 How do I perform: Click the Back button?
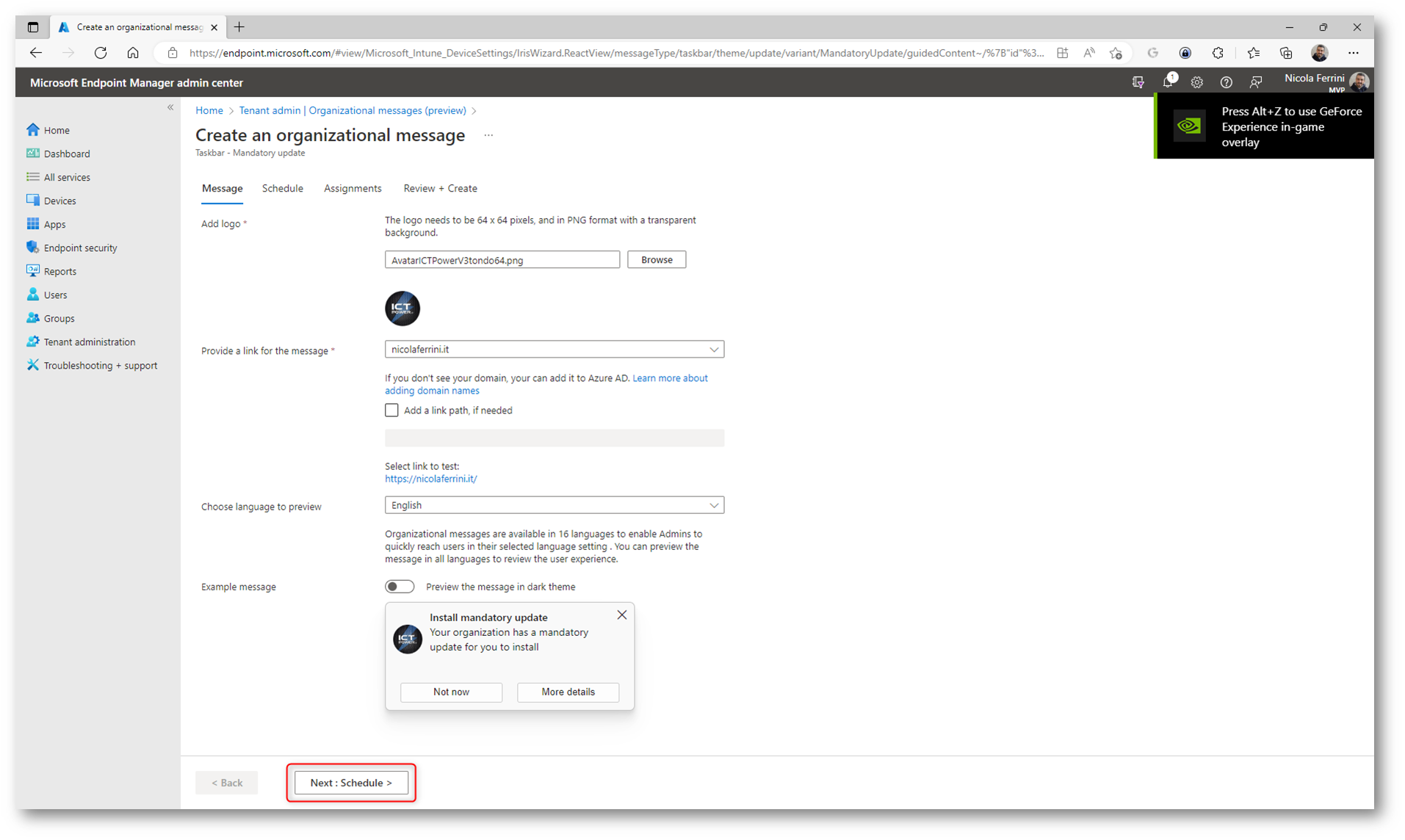point(227,783)
